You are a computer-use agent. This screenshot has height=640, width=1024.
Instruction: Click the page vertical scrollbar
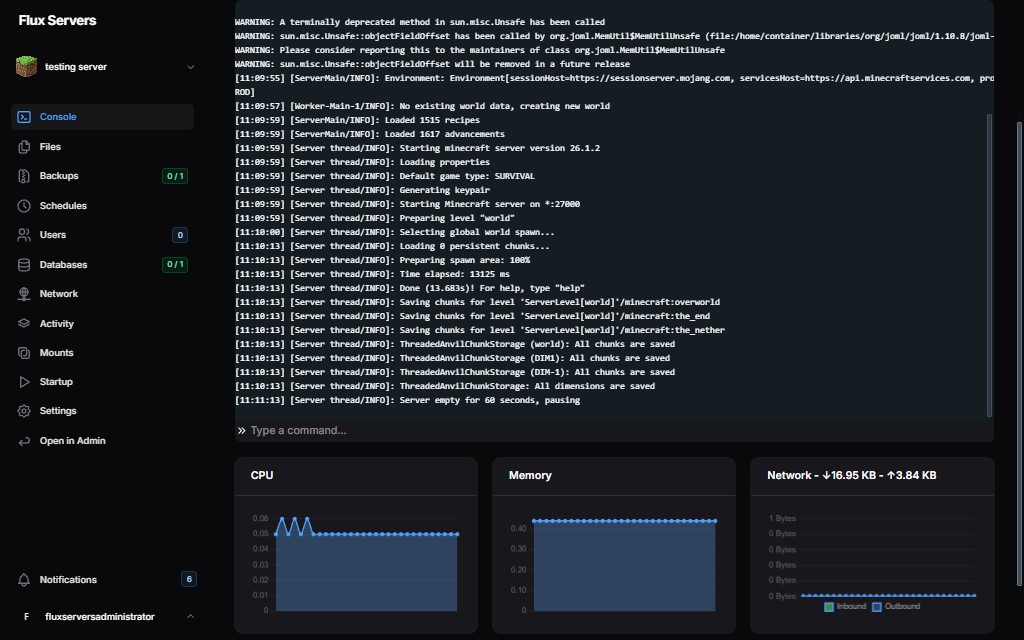pos(1019,353)
